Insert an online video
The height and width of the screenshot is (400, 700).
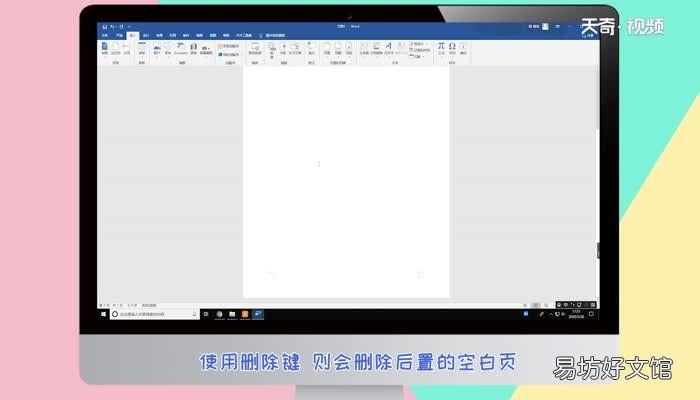[255, 49]
